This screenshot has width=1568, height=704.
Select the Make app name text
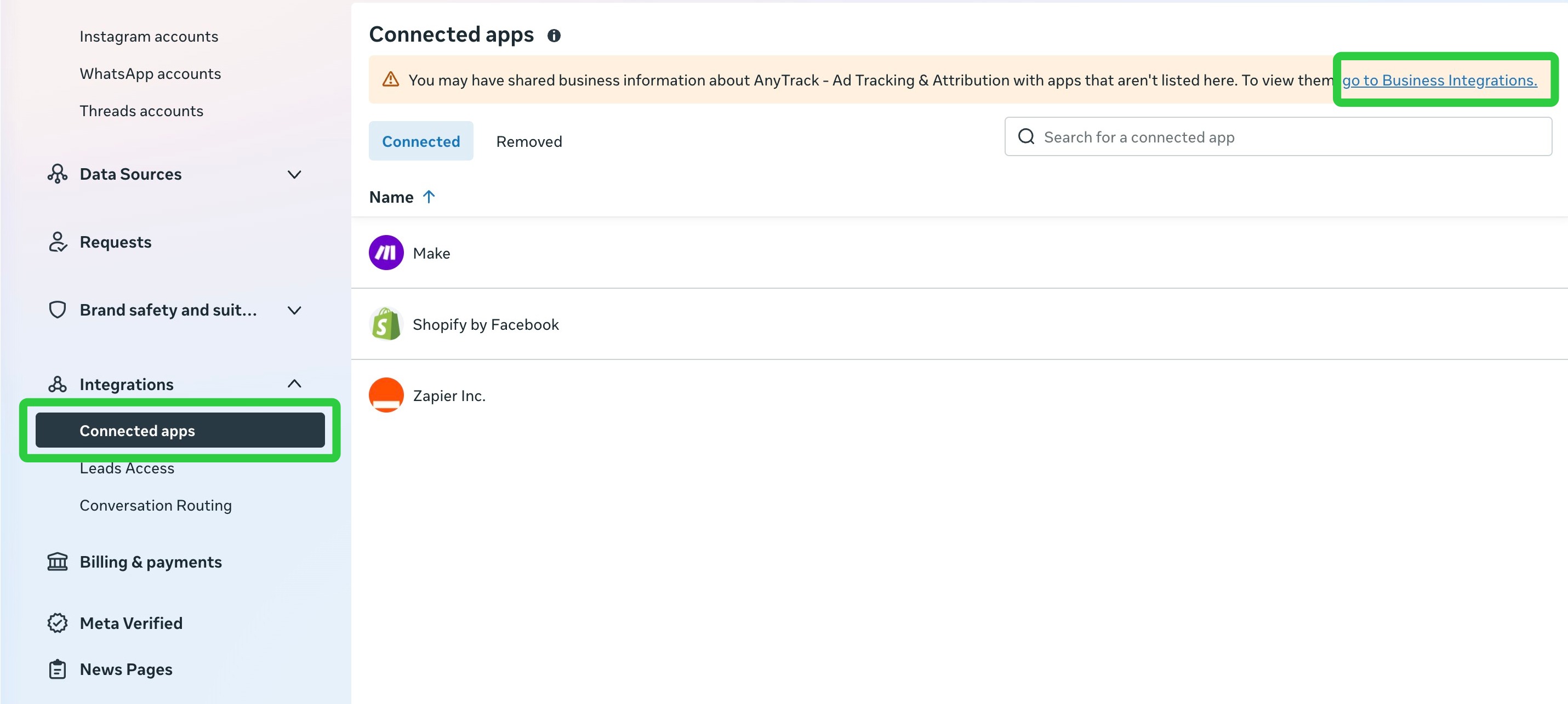(x=431, y=253)
